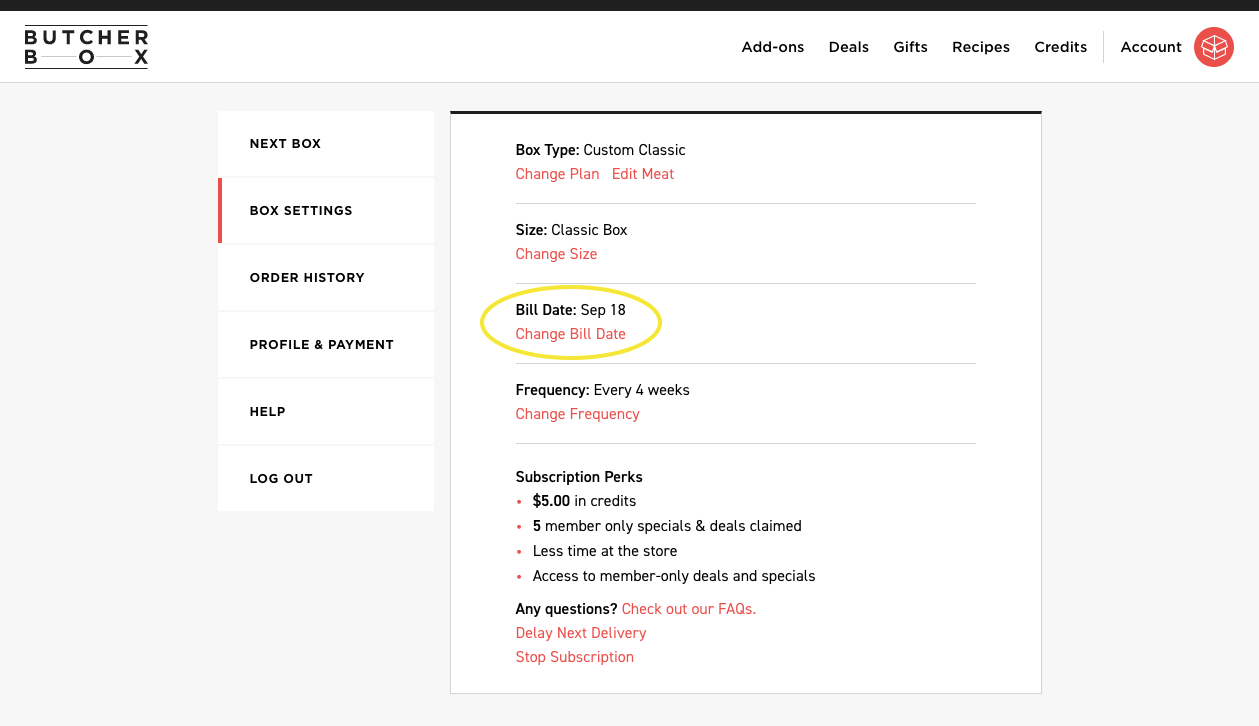Click the Bill Date: Sep 18 text
This screenshot has height=726, width=1259.
pos(570,310)
